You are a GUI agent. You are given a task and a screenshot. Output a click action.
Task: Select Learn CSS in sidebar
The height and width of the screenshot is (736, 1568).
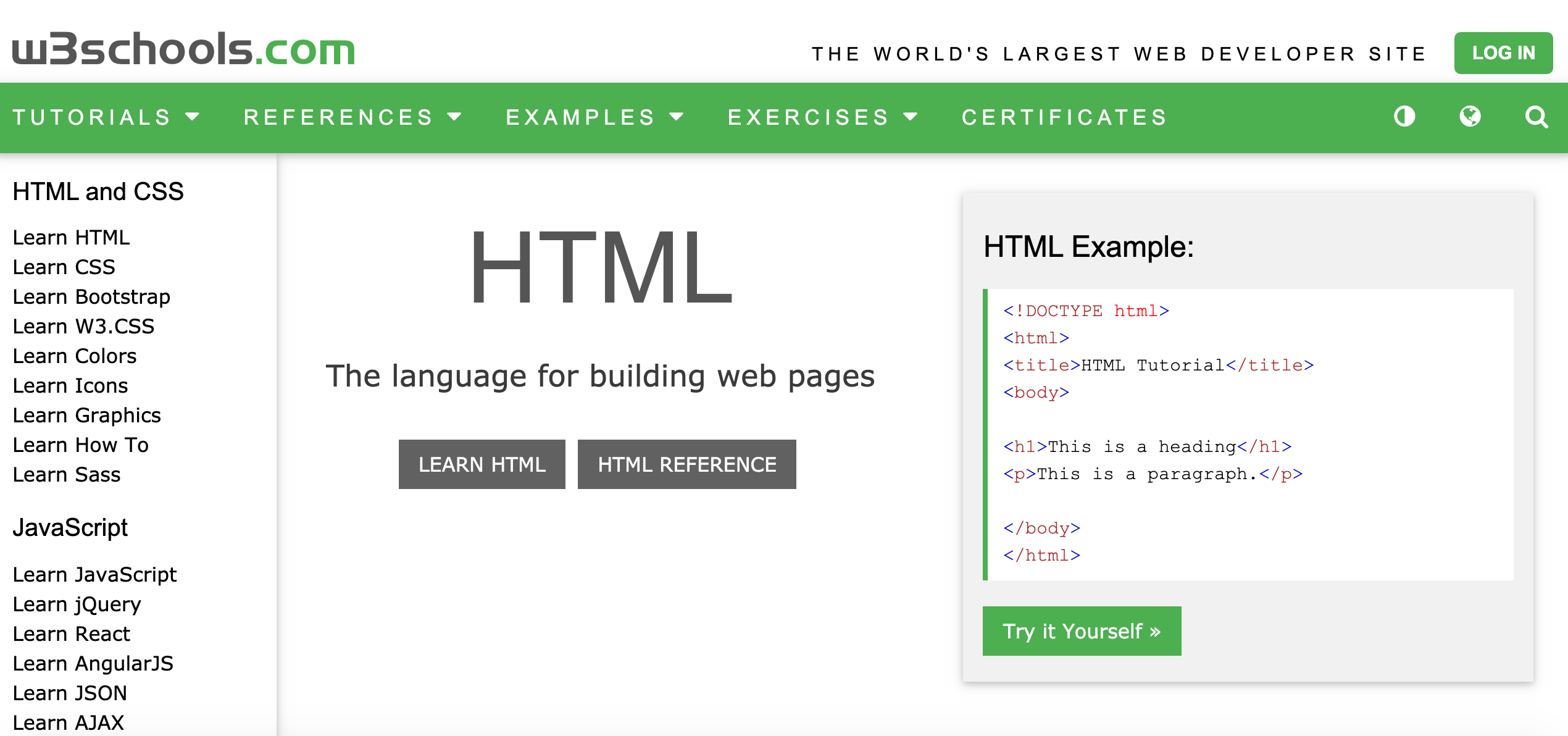[64, 267]
